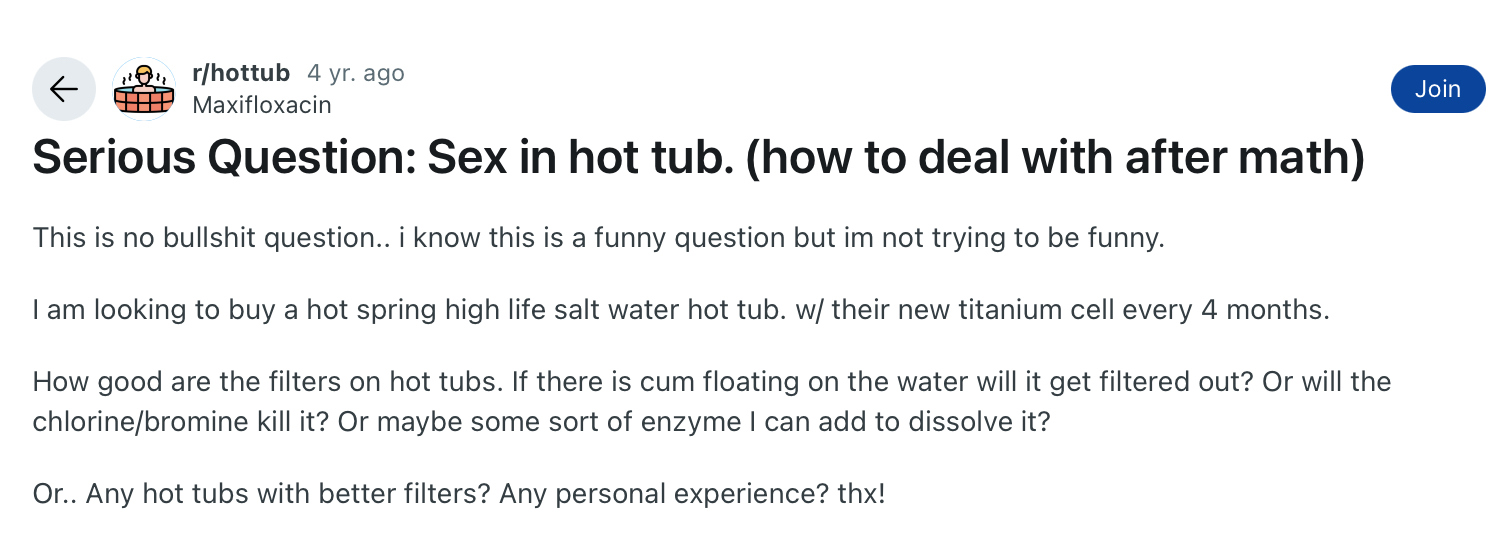Click the final line 'Any hot tubs with better filters?'
1511x544 pixels.
click(x=459, y=494)
